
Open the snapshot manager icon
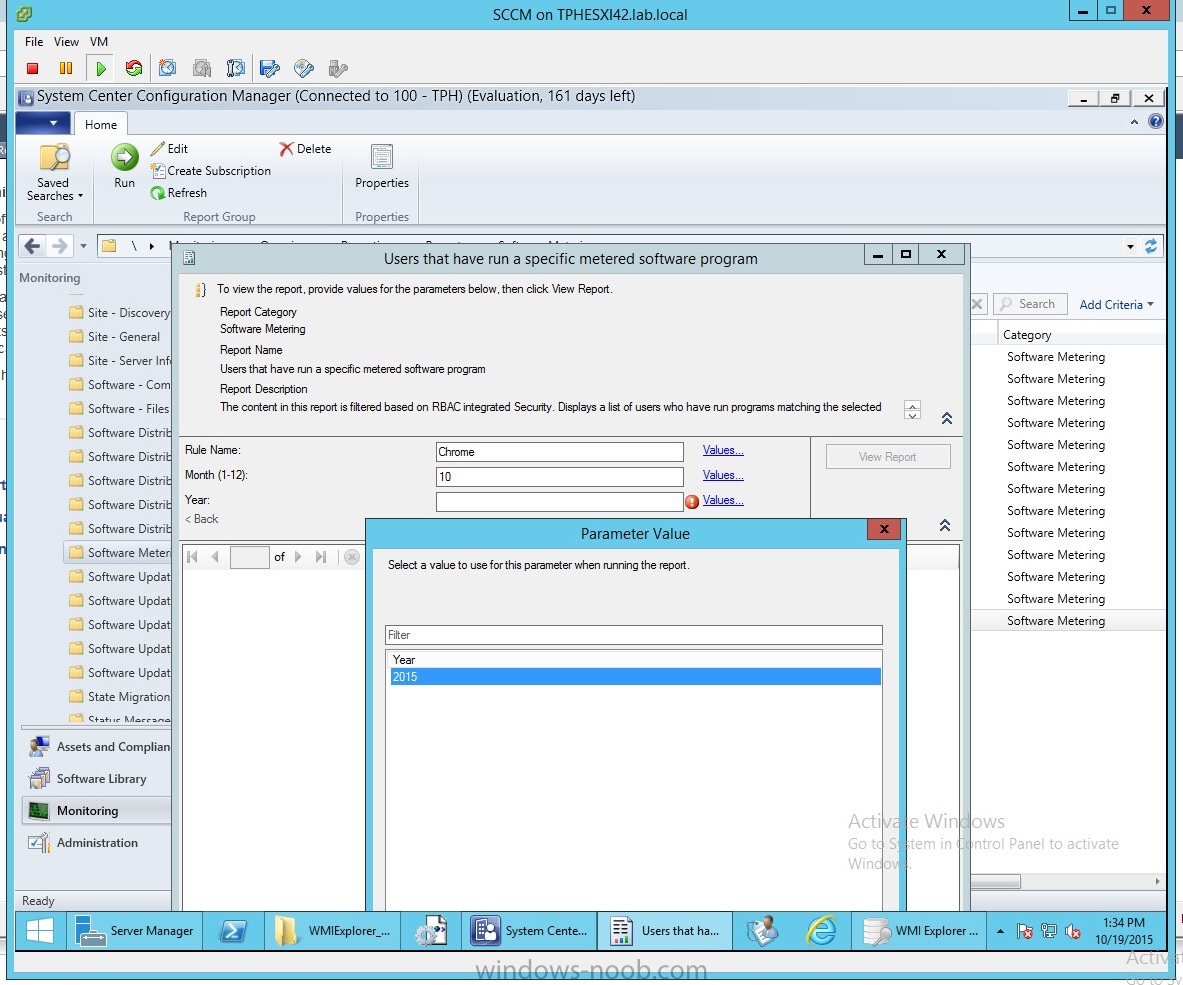pyautogui.click(x=235, y=69)
